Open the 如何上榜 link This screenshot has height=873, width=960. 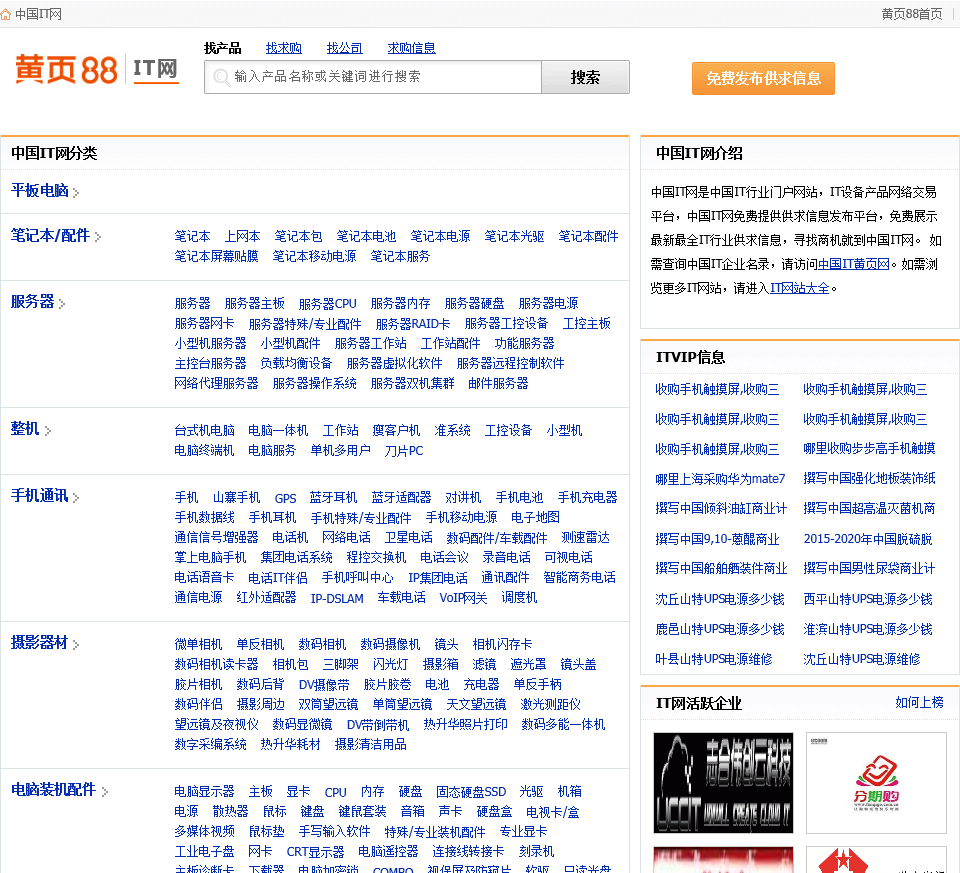919,703
